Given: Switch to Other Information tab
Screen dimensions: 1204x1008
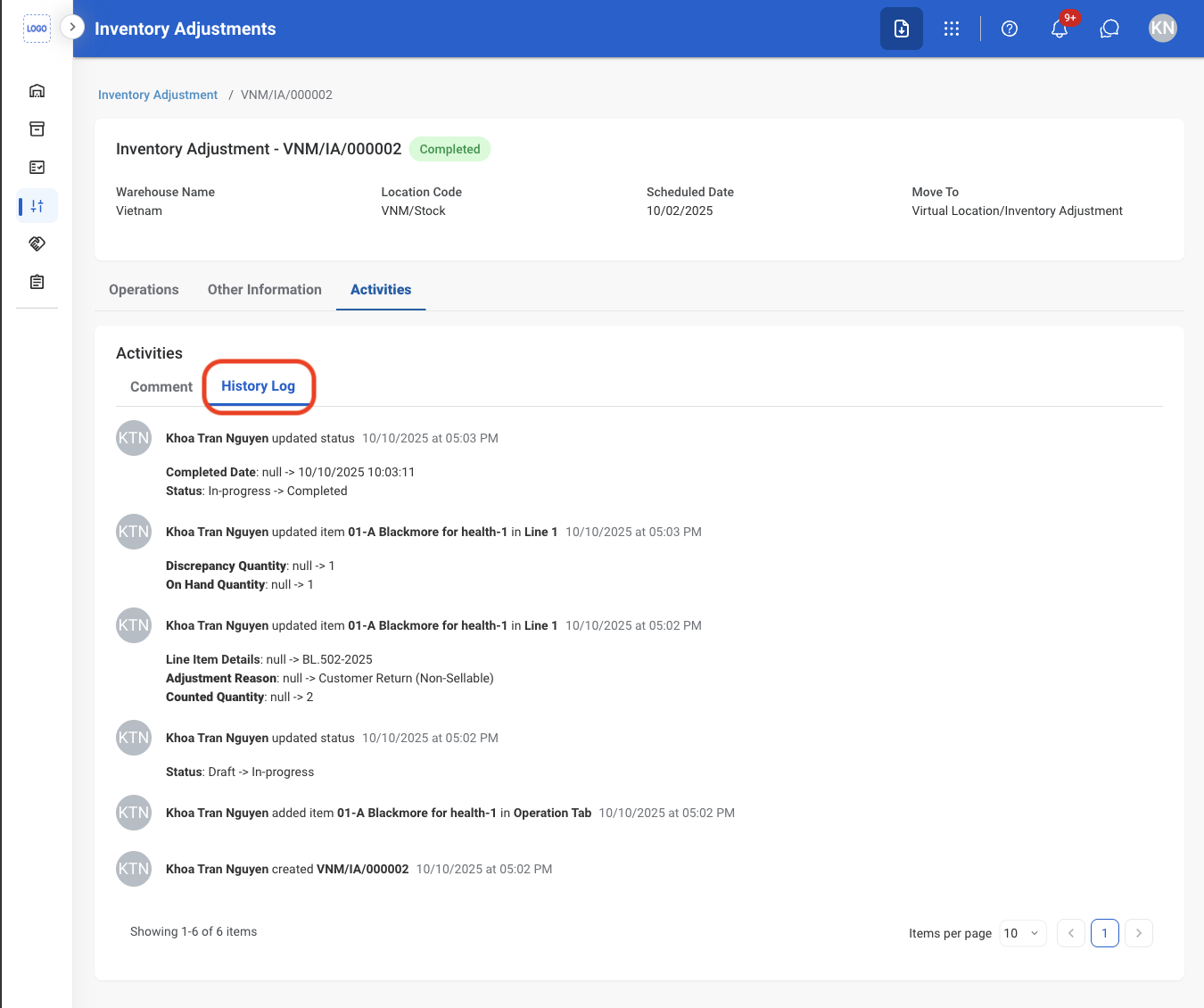Looking at the screenshot, I should pyautogui.click(x=265, y=290).
